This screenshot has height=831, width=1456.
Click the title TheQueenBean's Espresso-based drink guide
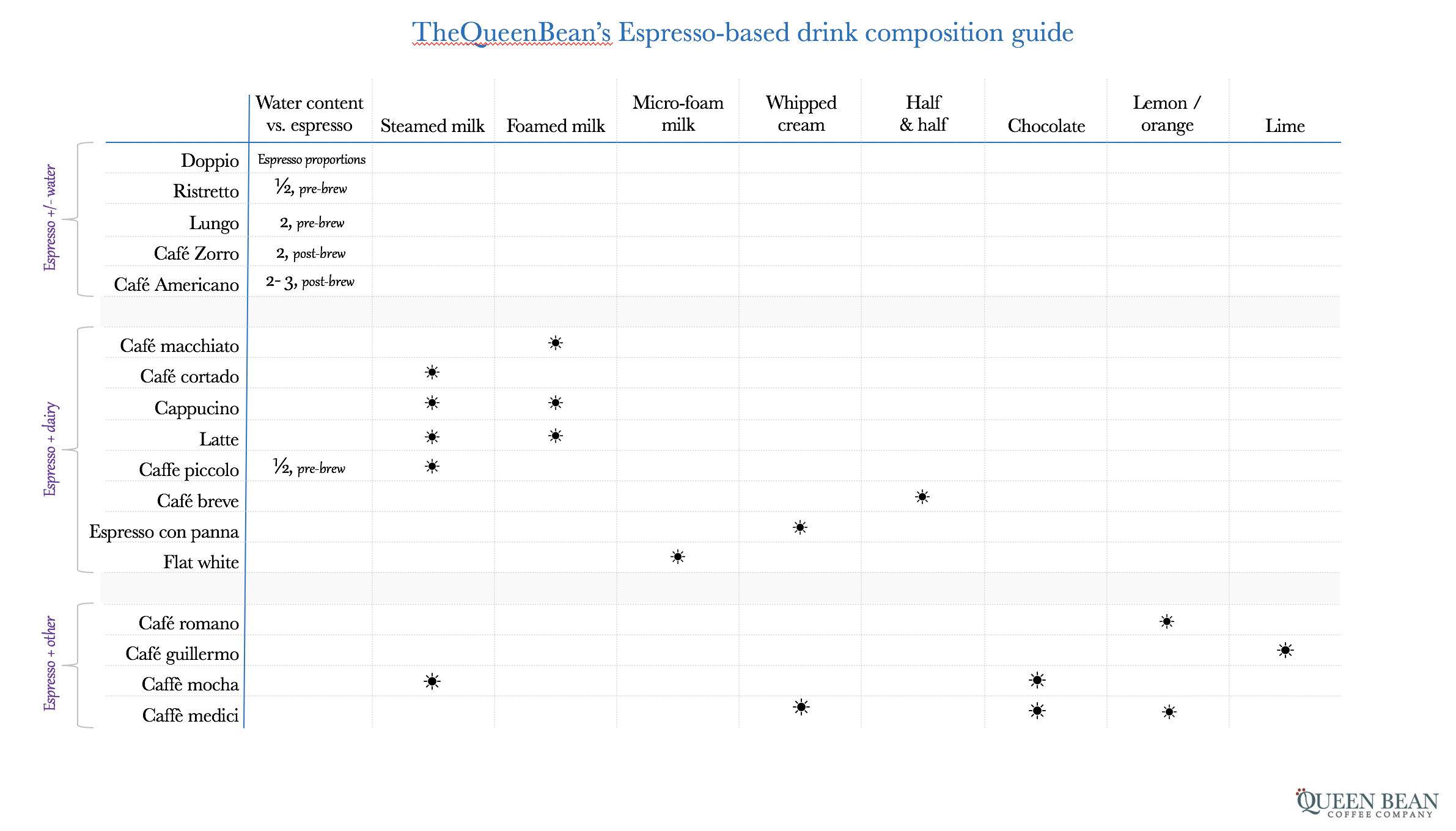(742, 32)
